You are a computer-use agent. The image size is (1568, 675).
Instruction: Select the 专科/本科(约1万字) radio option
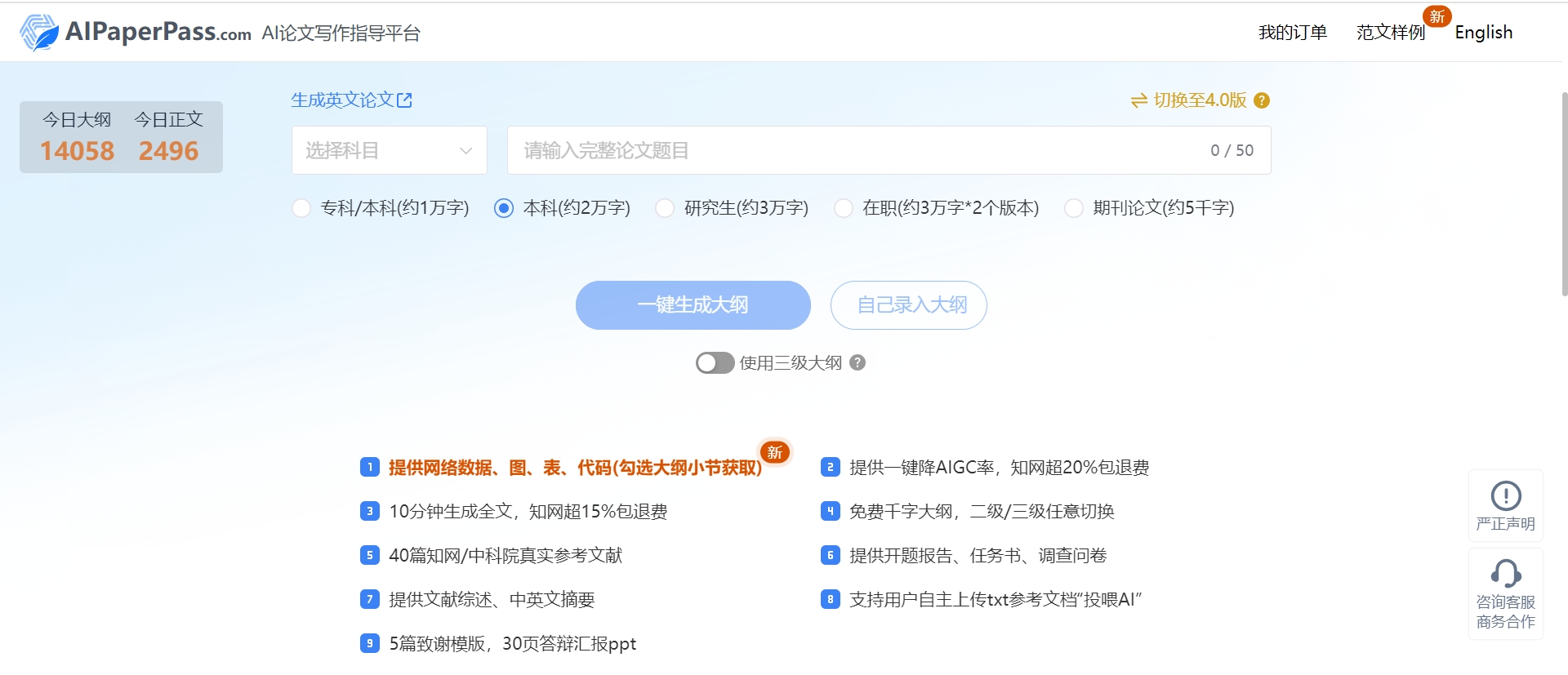[x=301, y=208]
